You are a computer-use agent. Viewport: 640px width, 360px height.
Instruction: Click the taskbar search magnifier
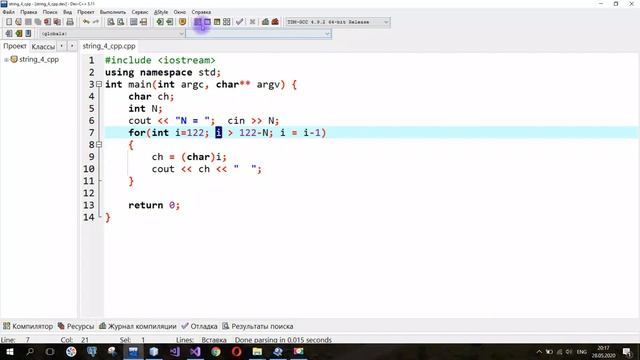[x=30, y=351]
